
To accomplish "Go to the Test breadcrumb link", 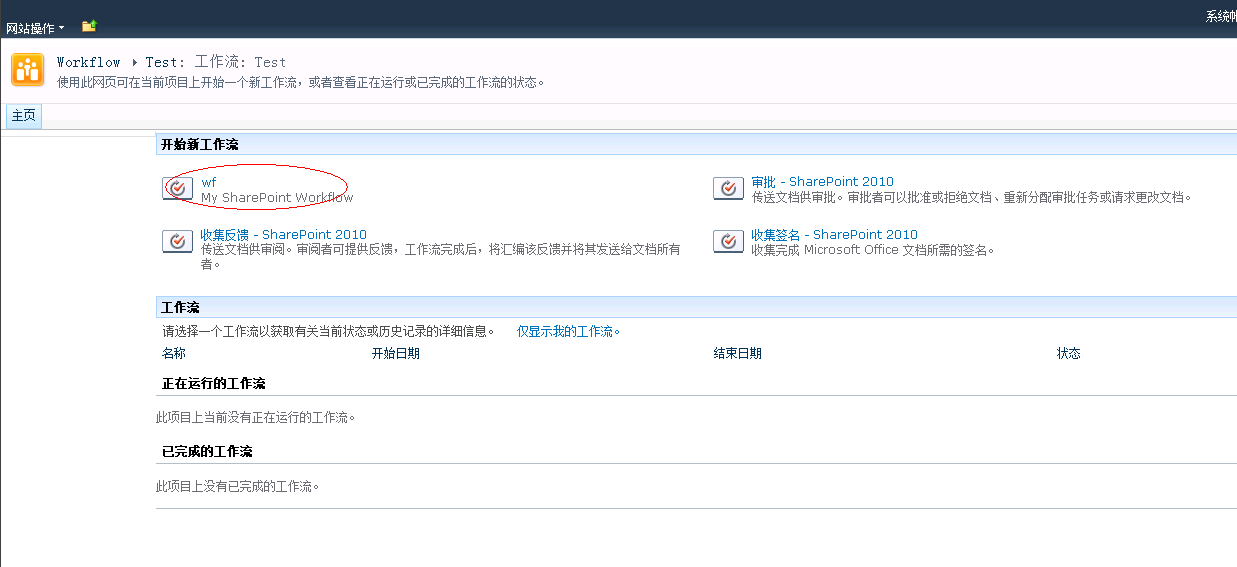I will pos(161,62).
